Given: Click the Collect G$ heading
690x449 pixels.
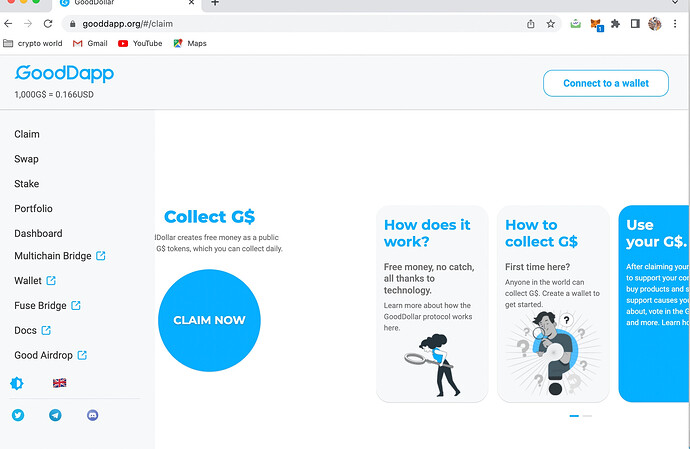Looking at the screenshot, I should (x=209, y=217).
